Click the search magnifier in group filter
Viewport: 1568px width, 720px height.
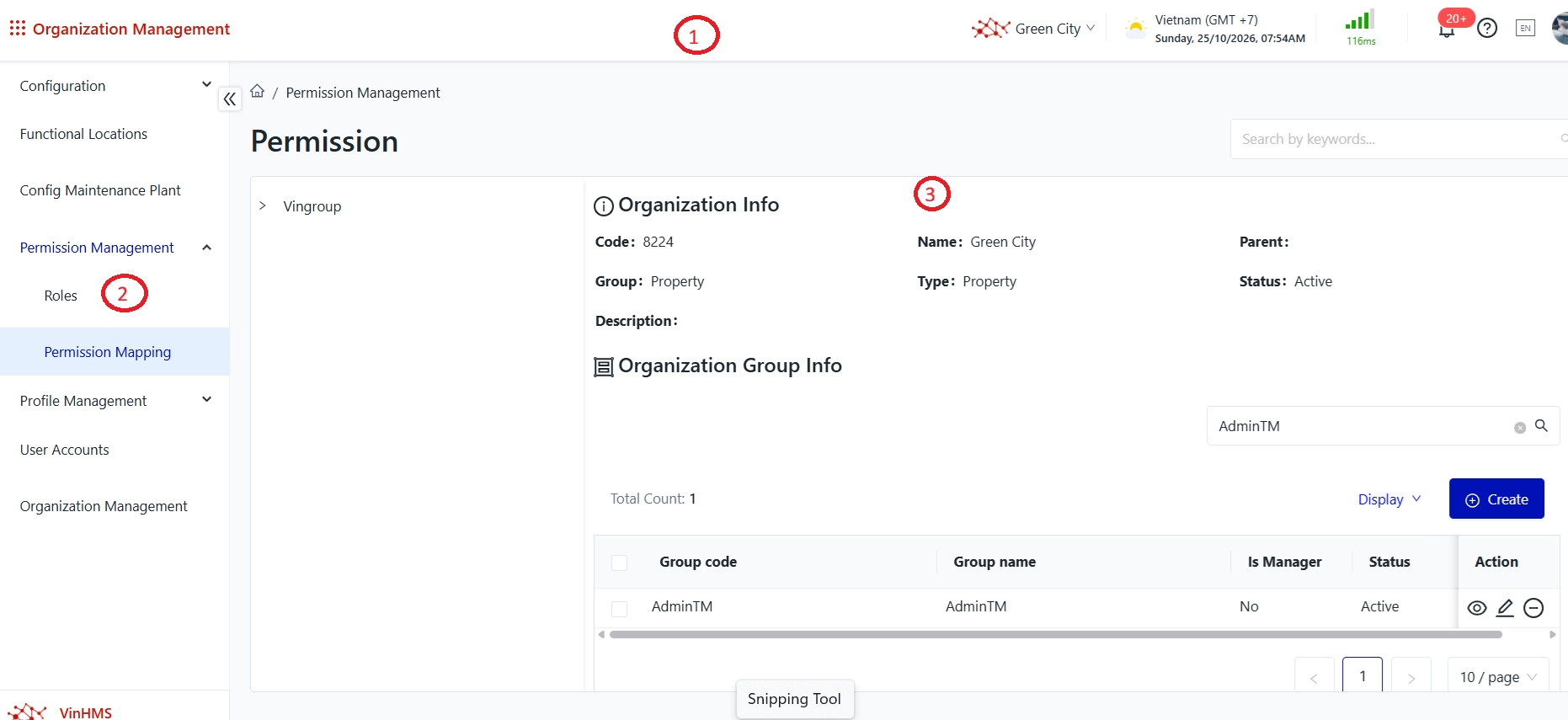click(1541, 426)
